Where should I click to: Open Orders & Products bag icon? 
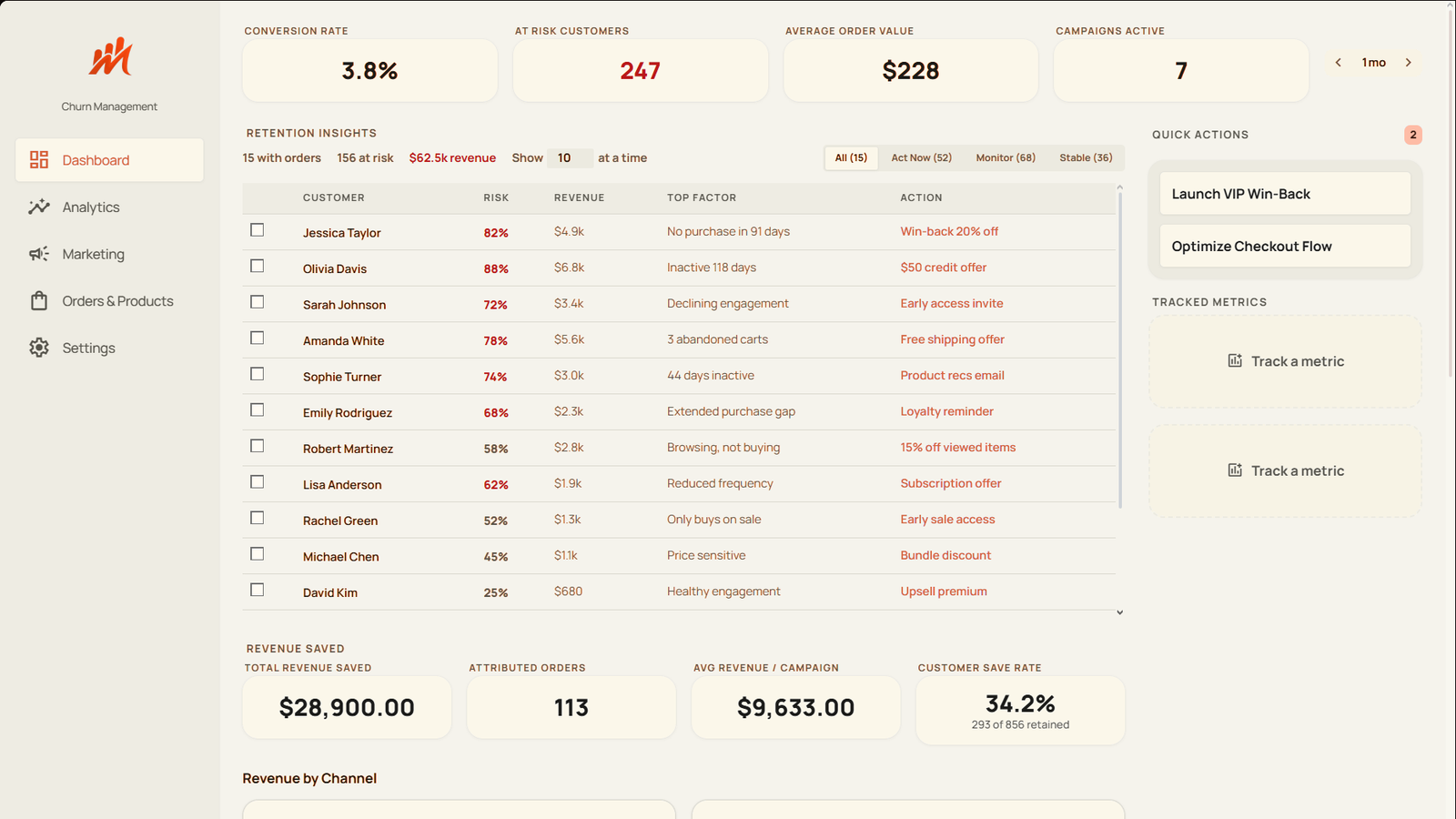click(39, 301)
